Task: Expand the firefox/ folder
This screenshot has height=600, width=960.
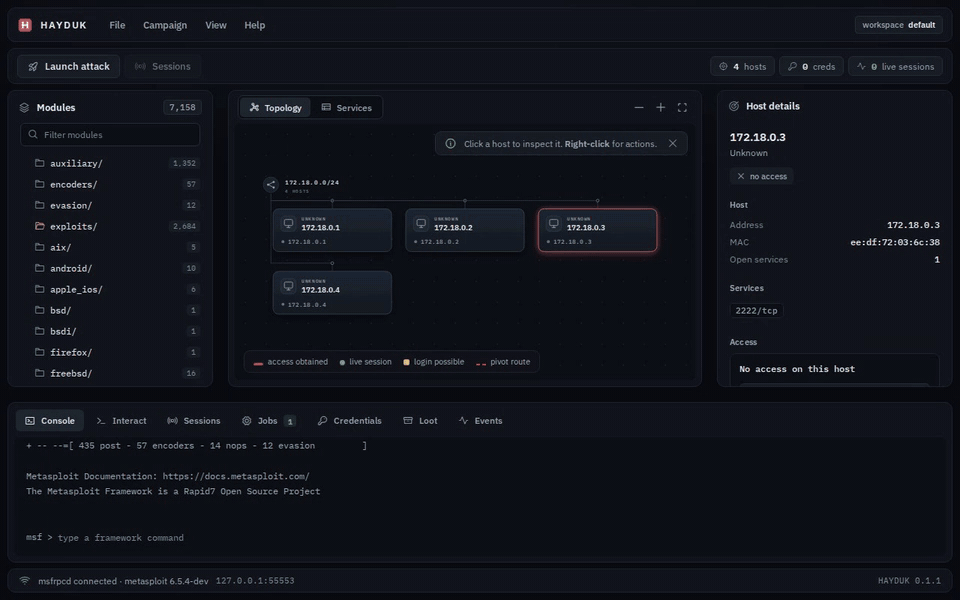Action: [x=116, y=352]
